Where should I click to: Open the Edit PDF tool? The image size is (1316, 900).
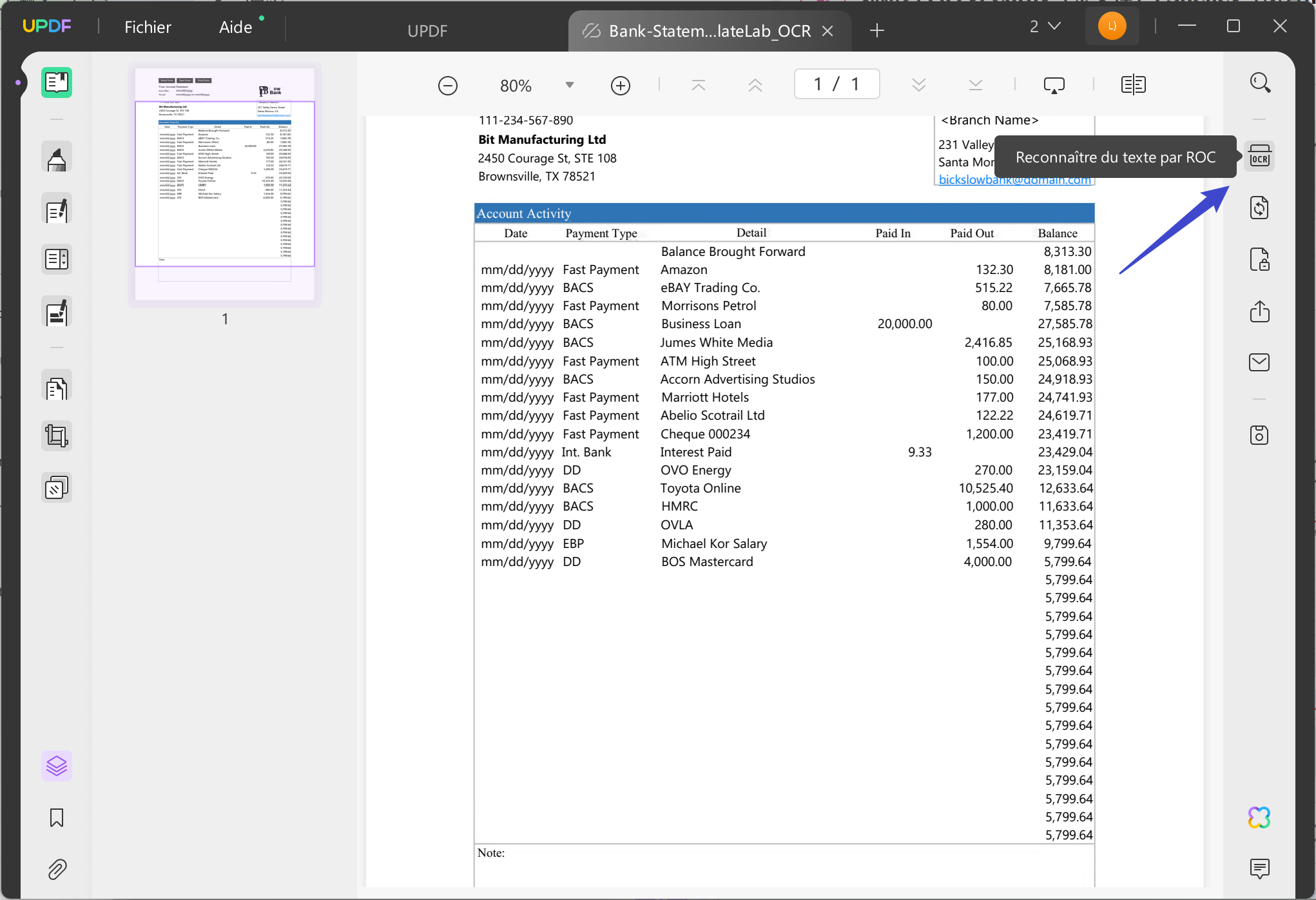57,210
